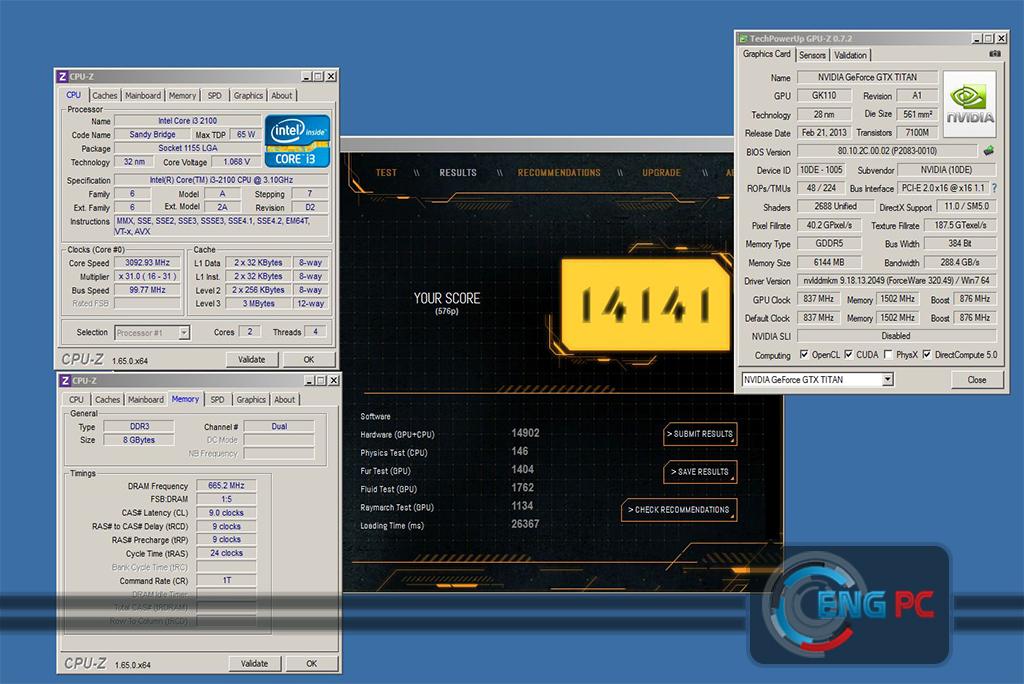Open the RESULTS tab in the benchmark
This screenshot has height=684, width=1024.
click(458, 172)
